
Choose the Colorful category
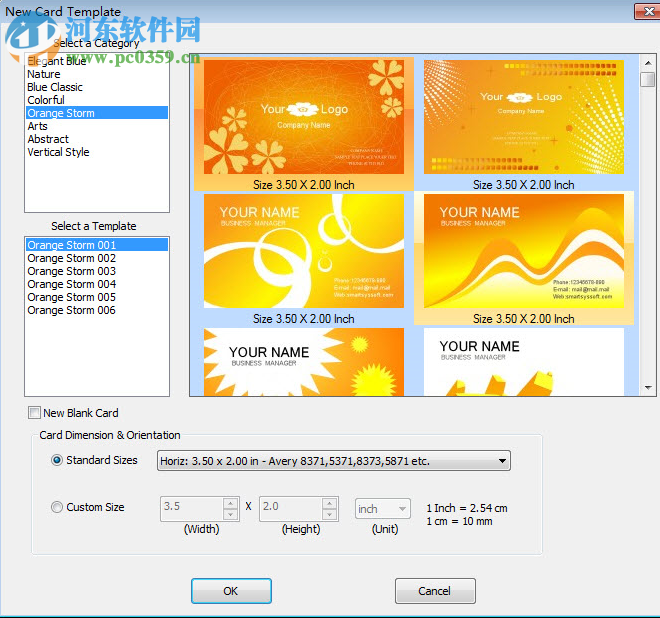pos(97,100)
